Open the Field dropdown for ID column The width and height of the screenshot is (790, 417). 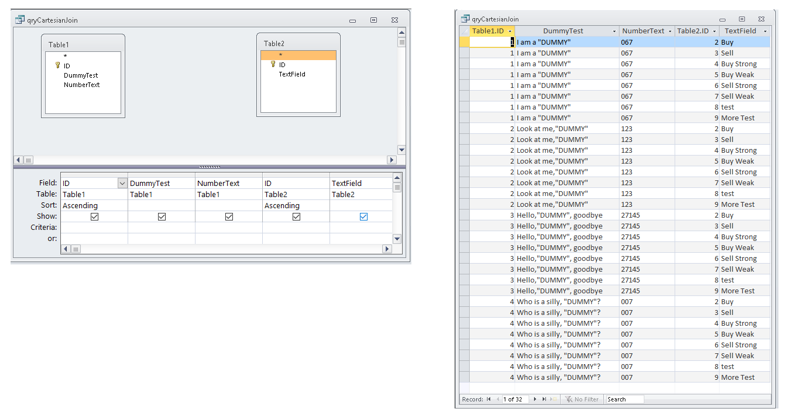(122, 183)
